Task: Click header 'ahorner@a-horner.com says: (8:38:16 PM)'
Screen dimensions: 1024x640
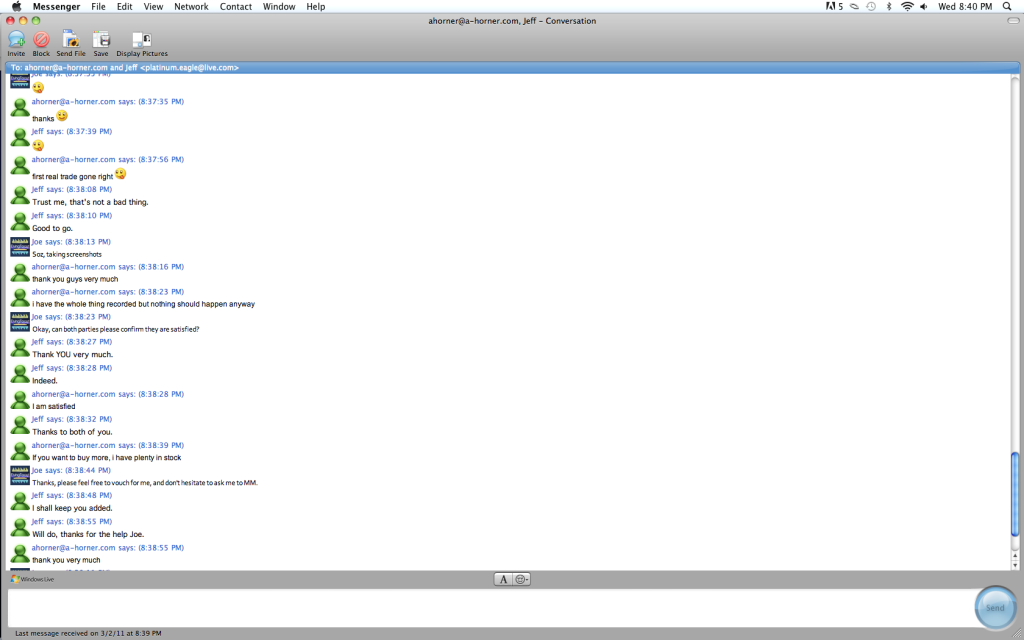Action: pyautogui.click(x=108, y=266)
